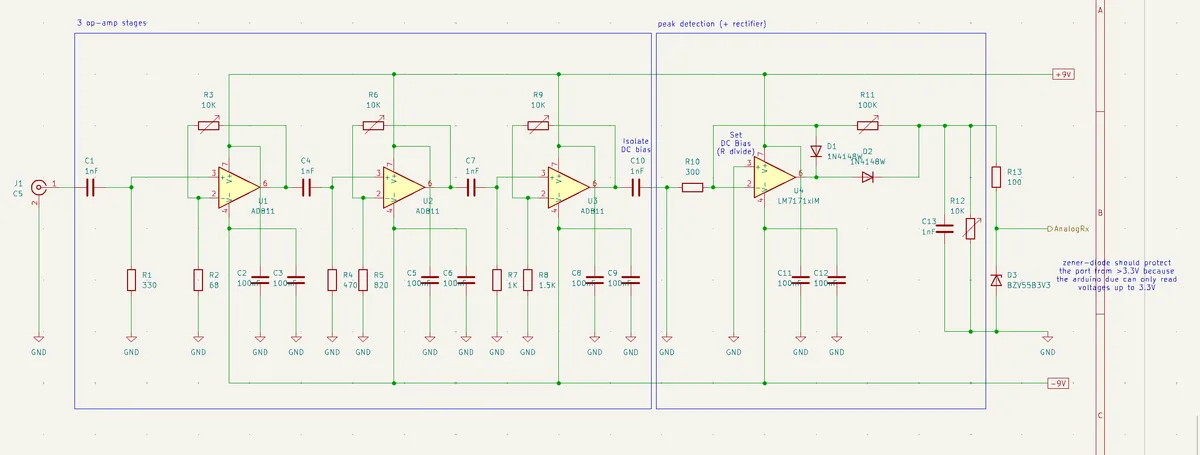This screenshot has width=1200, height=455.
Task: Click the 'Isolate DC bias' annotation
Action: click(x=637, y=145)
